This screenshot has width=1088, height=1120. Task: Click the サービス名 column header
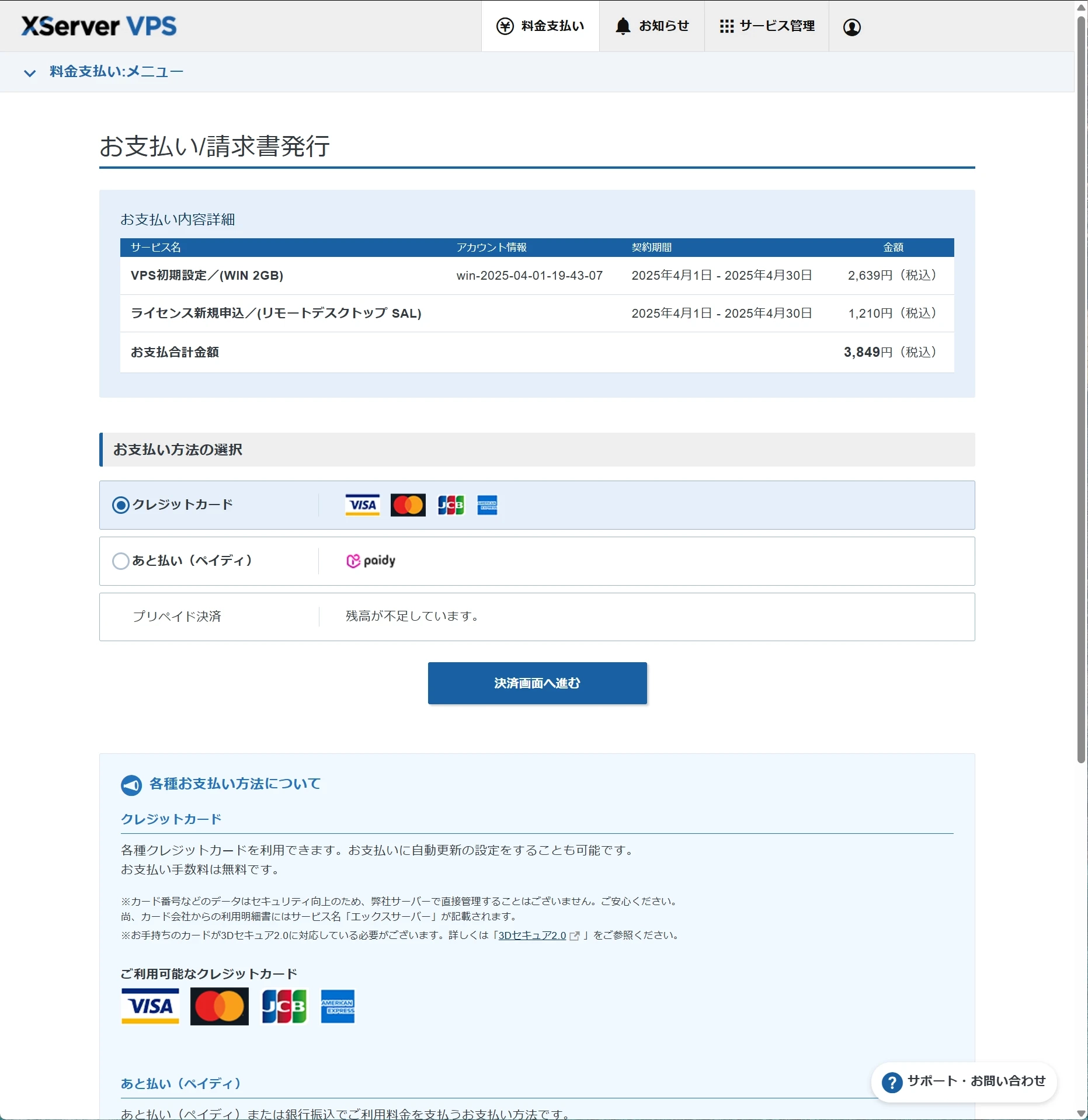(155, 248)
